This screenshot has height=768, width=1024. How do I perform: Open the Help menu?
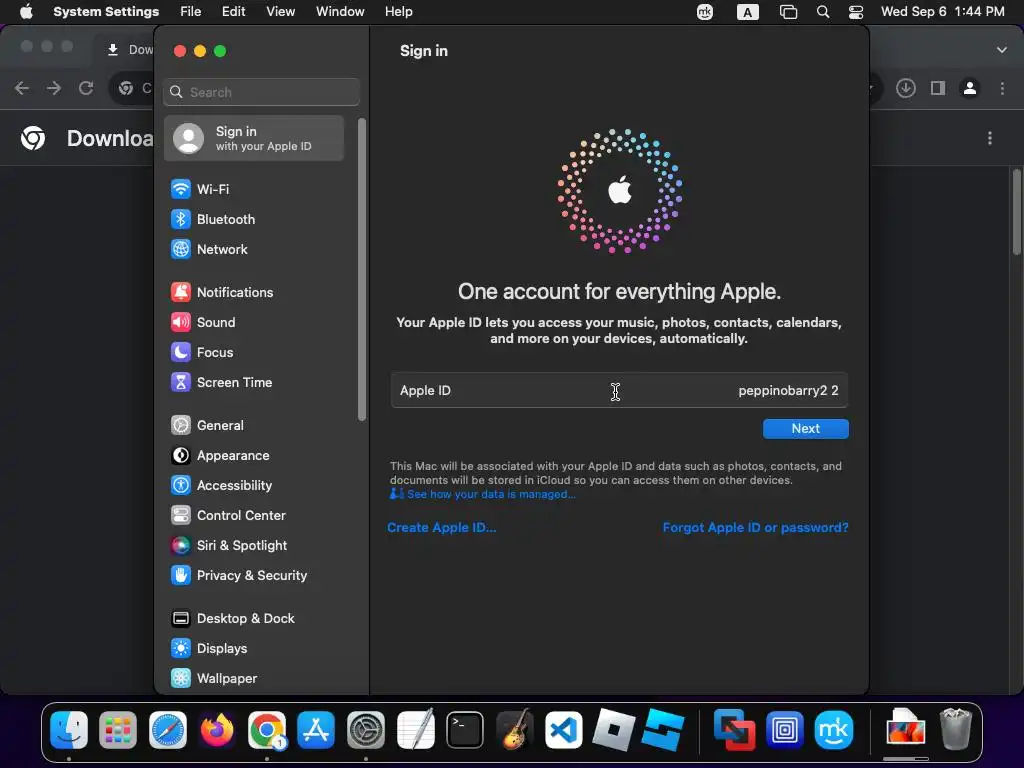pos(398,12)
